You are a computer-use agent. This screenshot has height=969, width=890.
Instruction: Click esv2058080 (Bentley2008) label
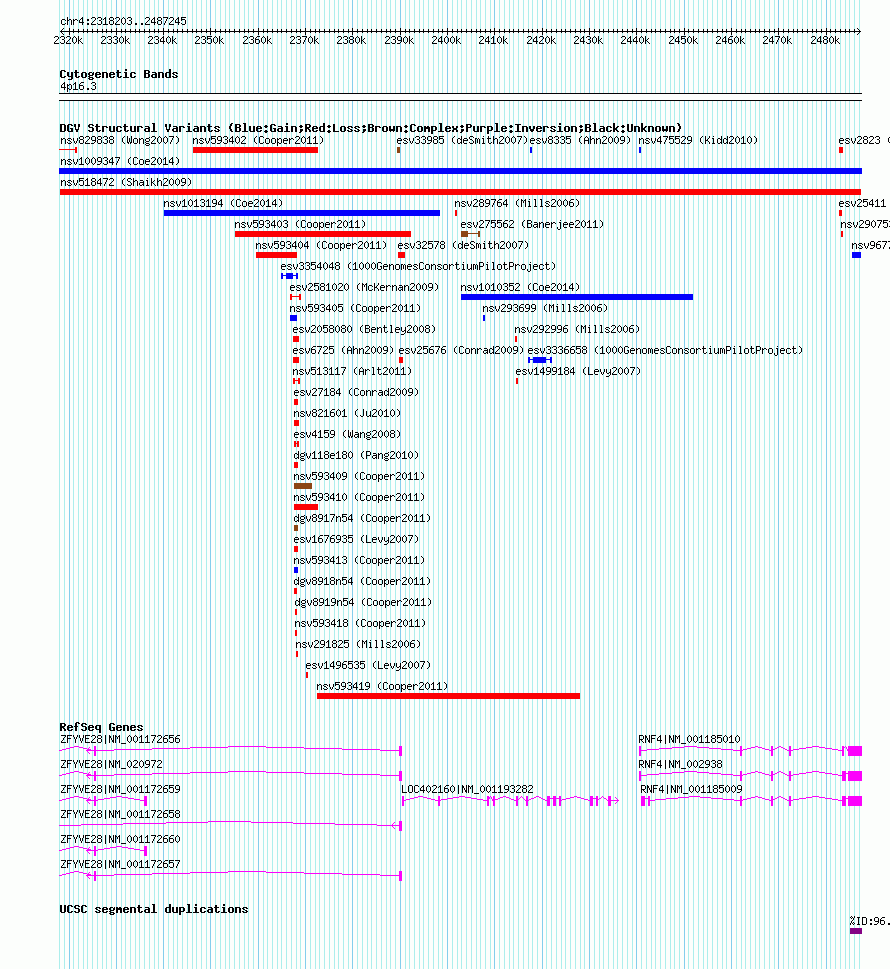coord(364,329)
